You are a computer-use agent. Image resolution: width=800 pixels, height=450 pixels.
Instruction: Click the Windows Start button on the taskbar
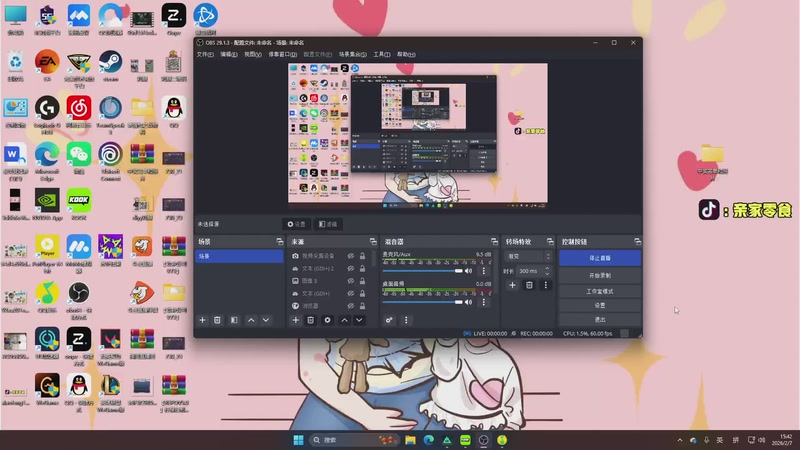click(298, 440)
